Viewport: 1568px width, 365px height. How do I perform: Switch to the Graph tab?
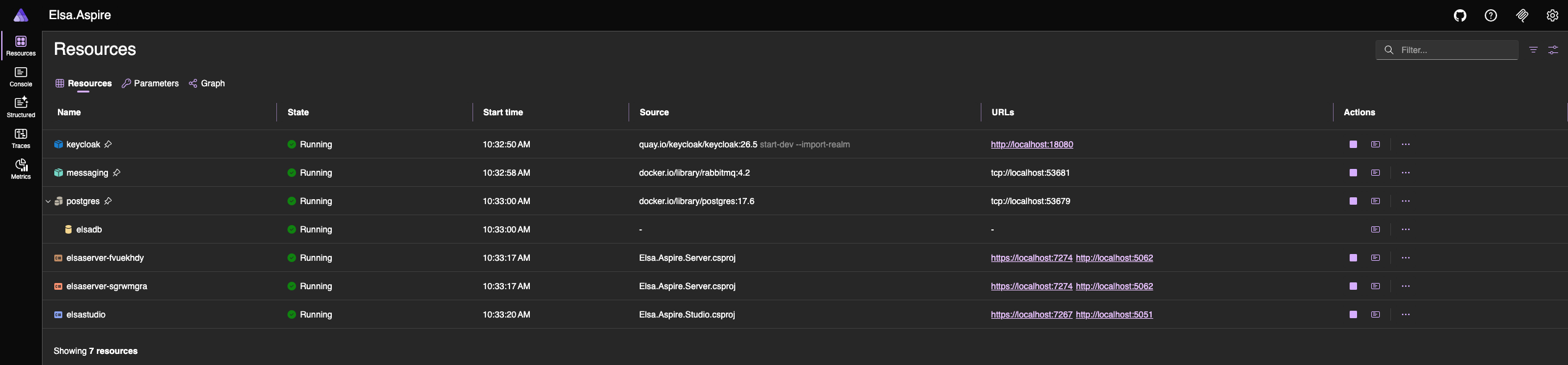207,83
